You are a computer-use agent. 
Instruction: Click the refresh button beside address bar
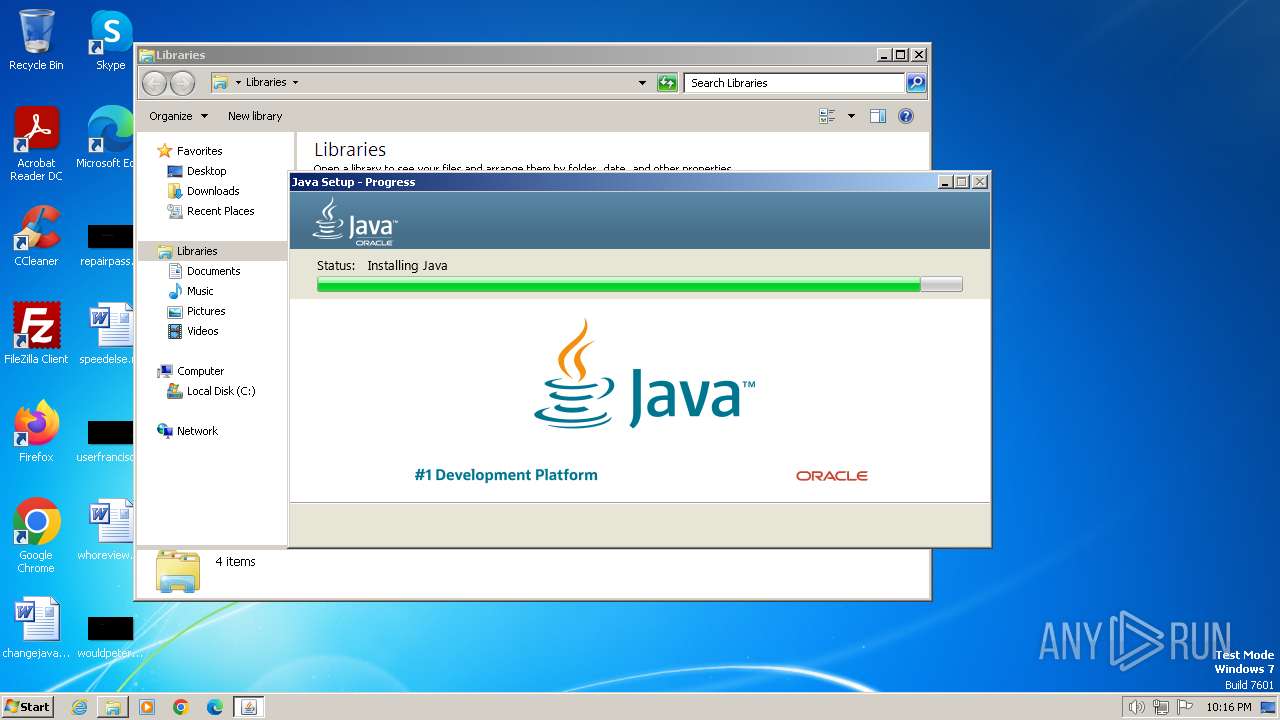(x=667, y=83)
